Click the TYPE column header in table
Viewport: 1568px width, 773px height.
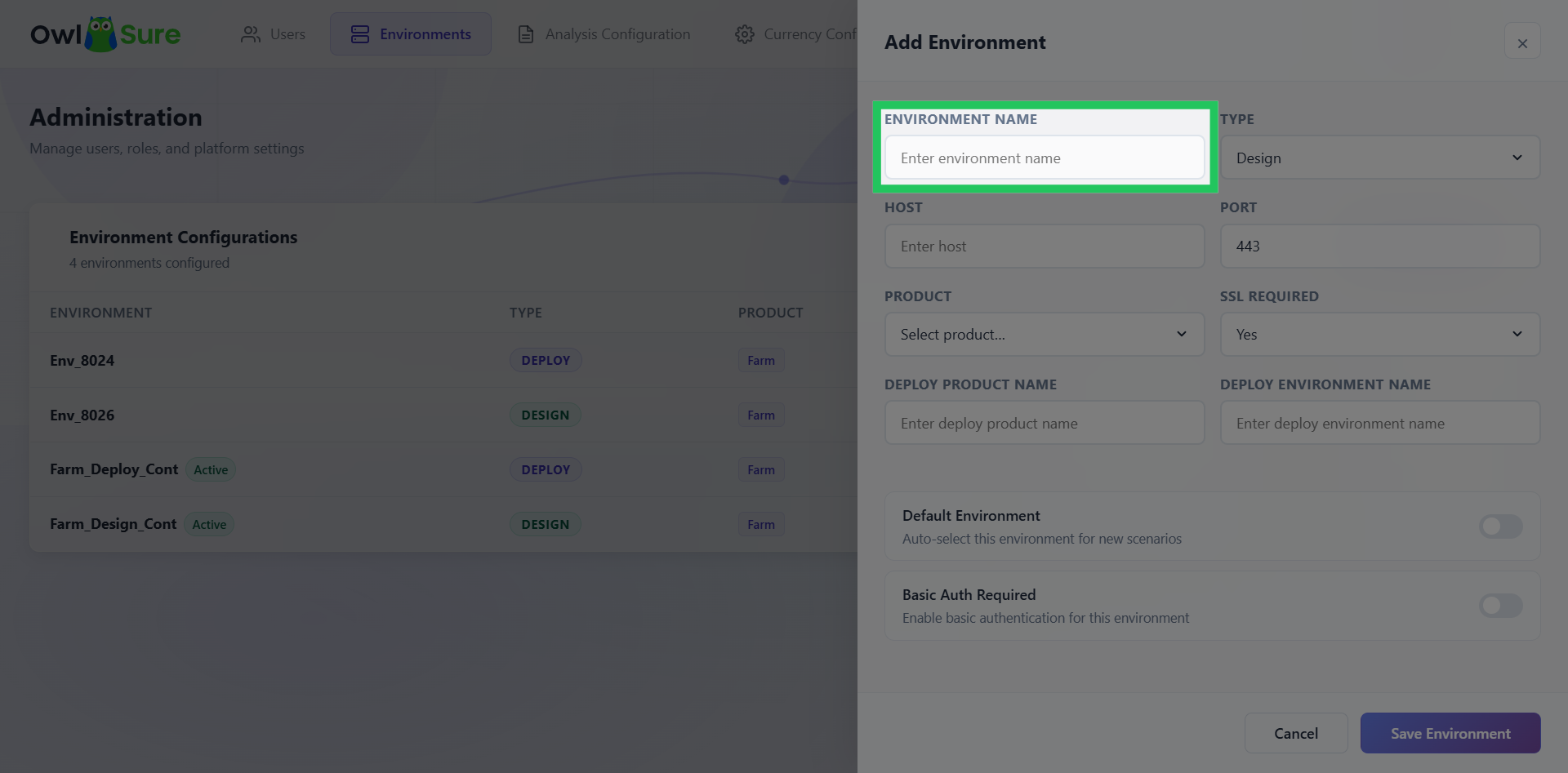pos(526,313)
